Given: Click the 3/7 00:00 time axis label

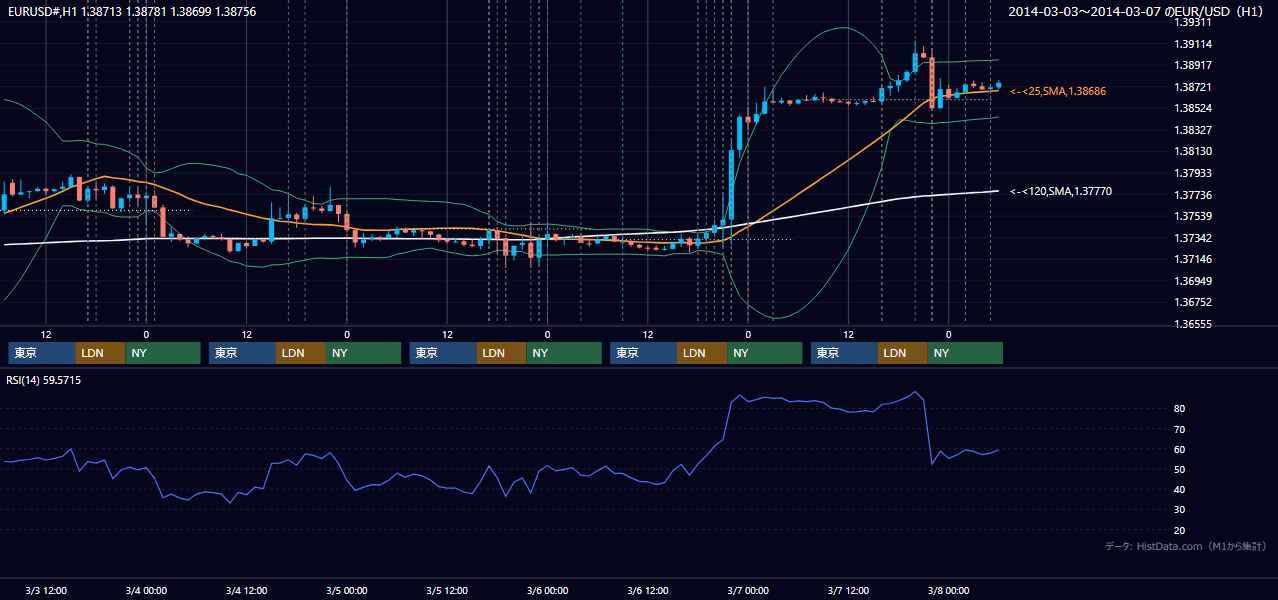Looking at the screenshot, I should click(748, 591).
